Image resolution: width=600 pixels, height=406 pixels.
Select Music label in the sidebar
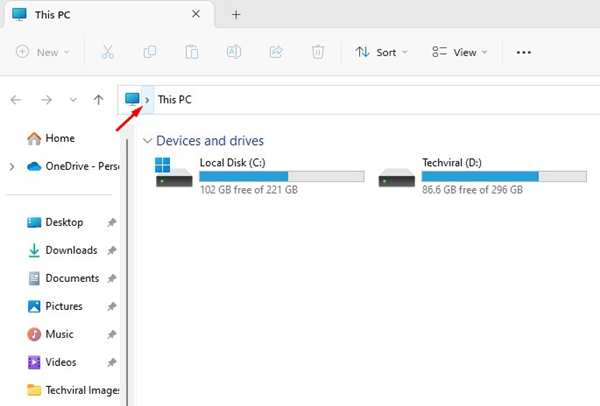click(59, 334)
